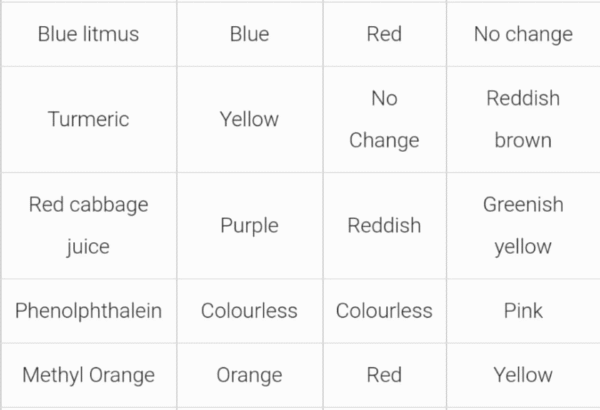Select the "Purple" cell

point(249,225)
